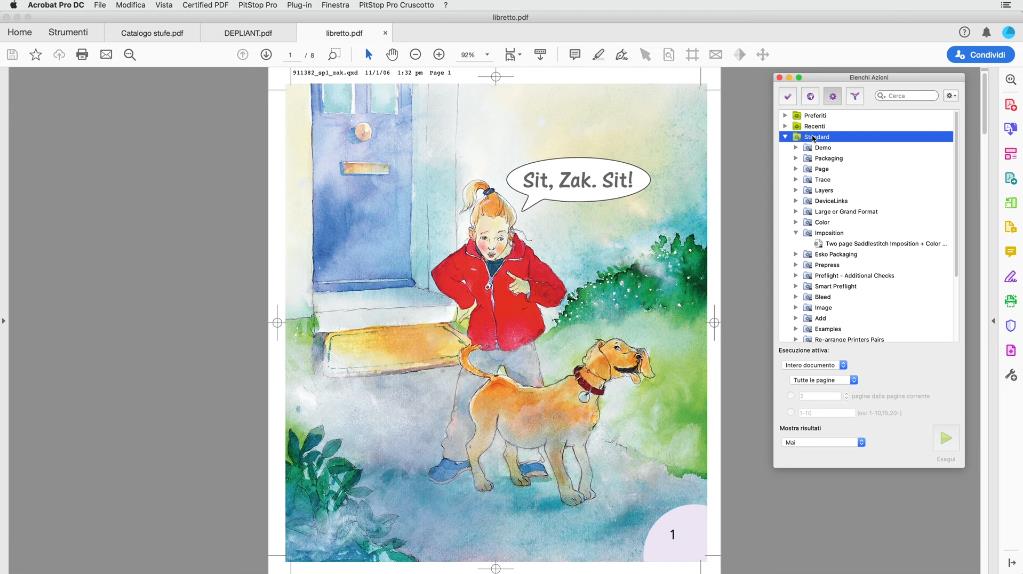Collapse the Imposition folder triangle
The width and height of the screenshot is (1023, 574).
pyautogui.click(x=796, y=233)
